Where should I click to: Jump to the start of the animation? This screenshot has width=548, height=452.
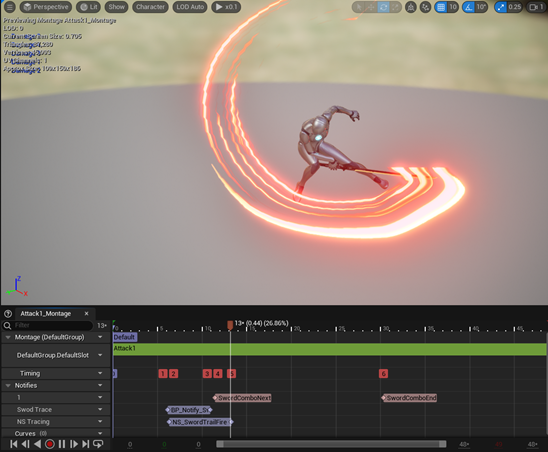click(14, 444)
